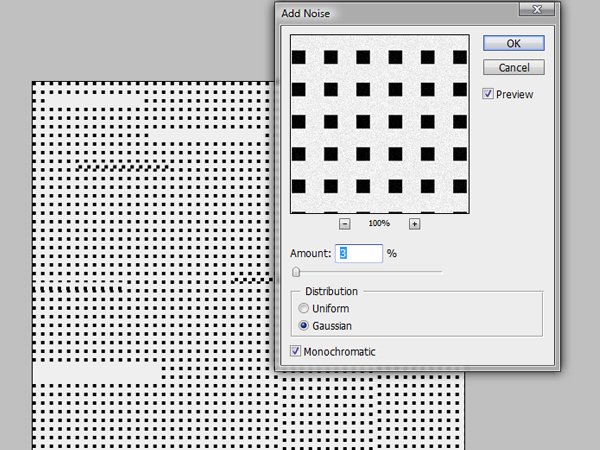Toggle the Preview checkbox
This screenshot has height=450, width=600.
click(x=488, y=94)
